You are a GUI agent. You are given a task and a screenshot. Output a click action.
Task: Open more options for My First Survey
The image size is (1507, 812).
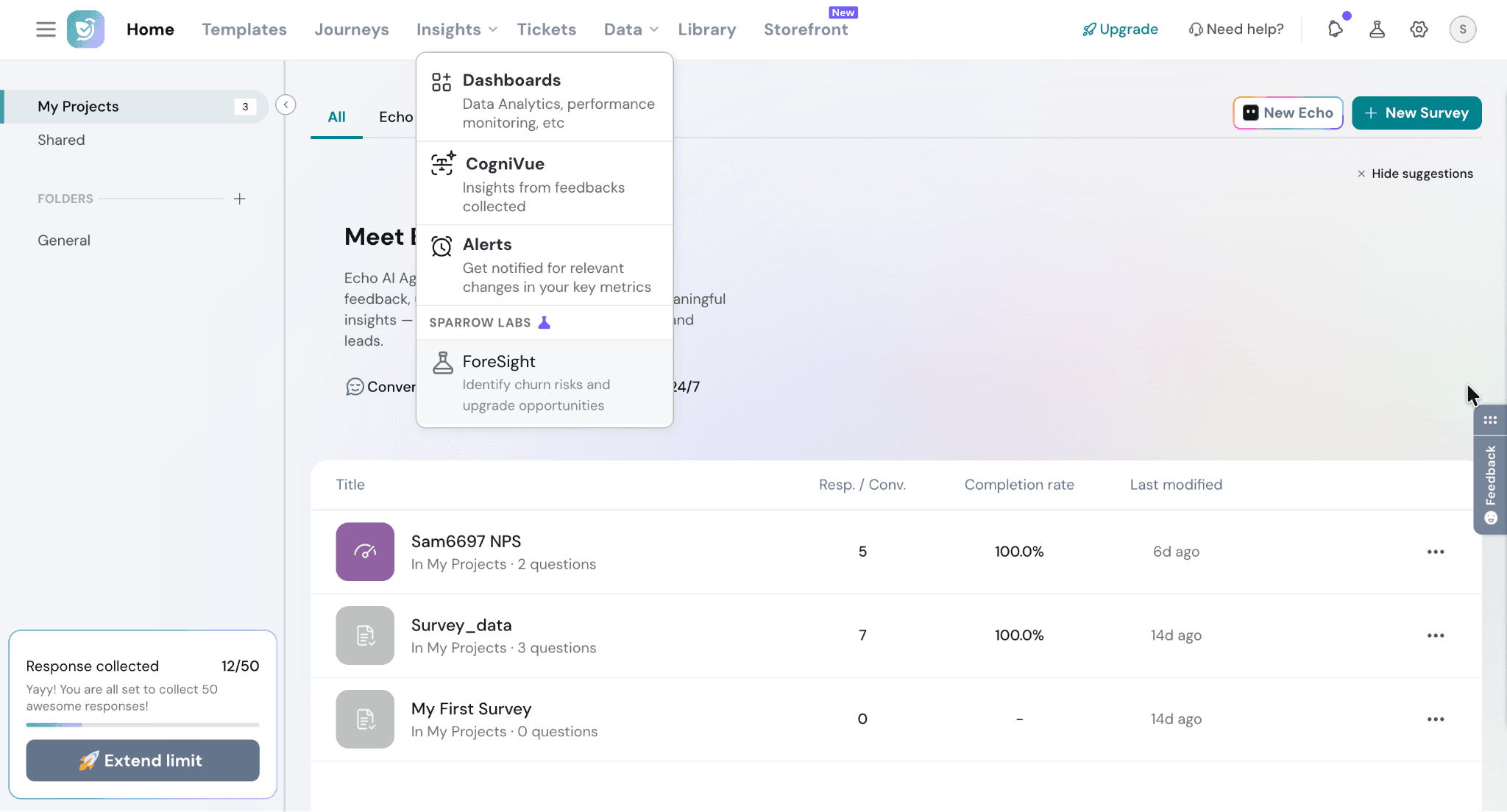[1436, 719]
